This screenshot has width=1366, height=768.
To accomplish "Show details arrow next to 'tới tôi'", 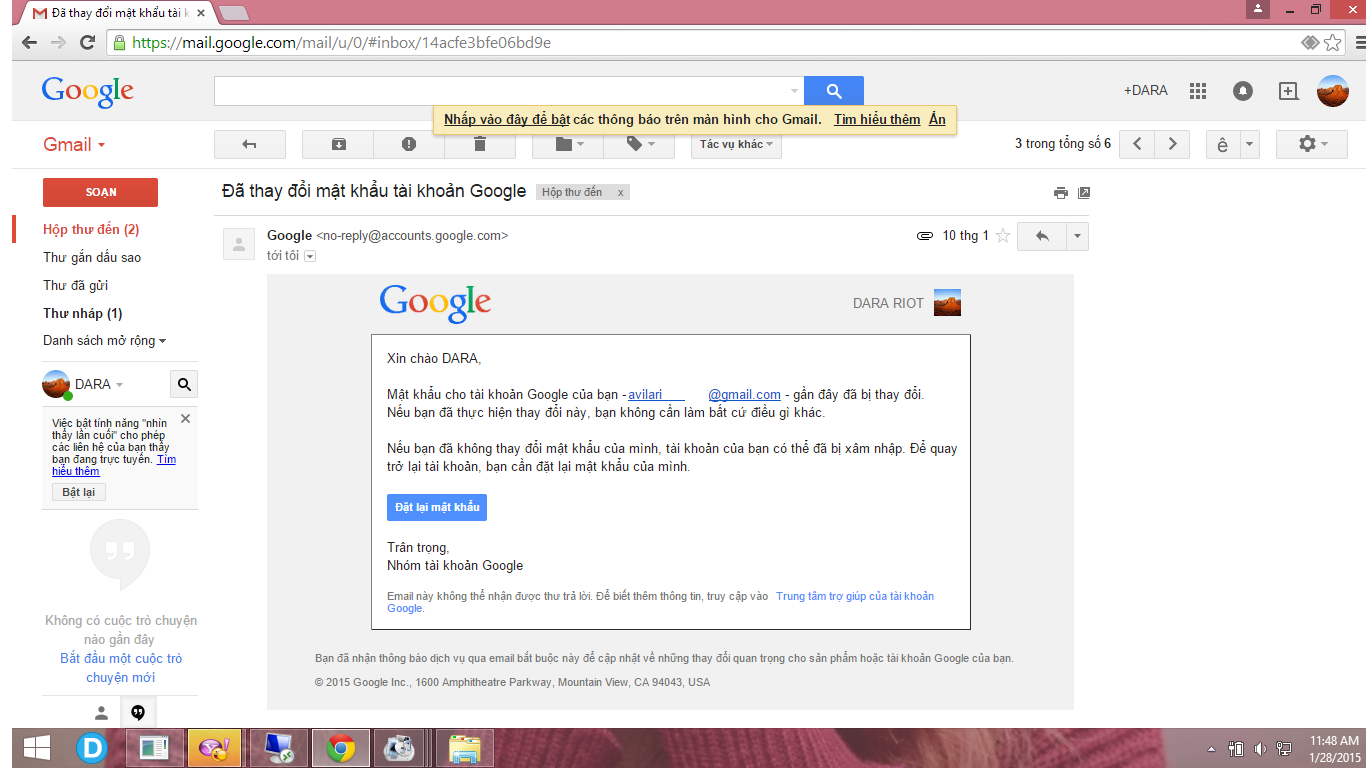I will click(x=310, y=256).
